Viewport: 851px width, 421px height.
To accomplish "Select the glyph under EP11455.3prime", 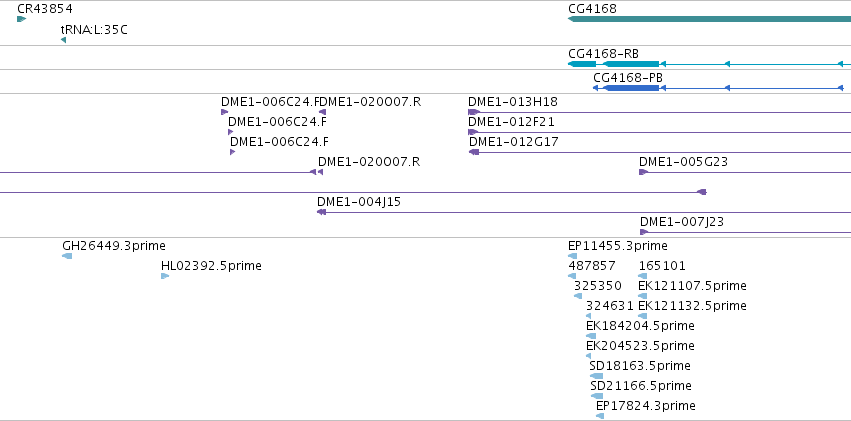I will coord(573,256).
